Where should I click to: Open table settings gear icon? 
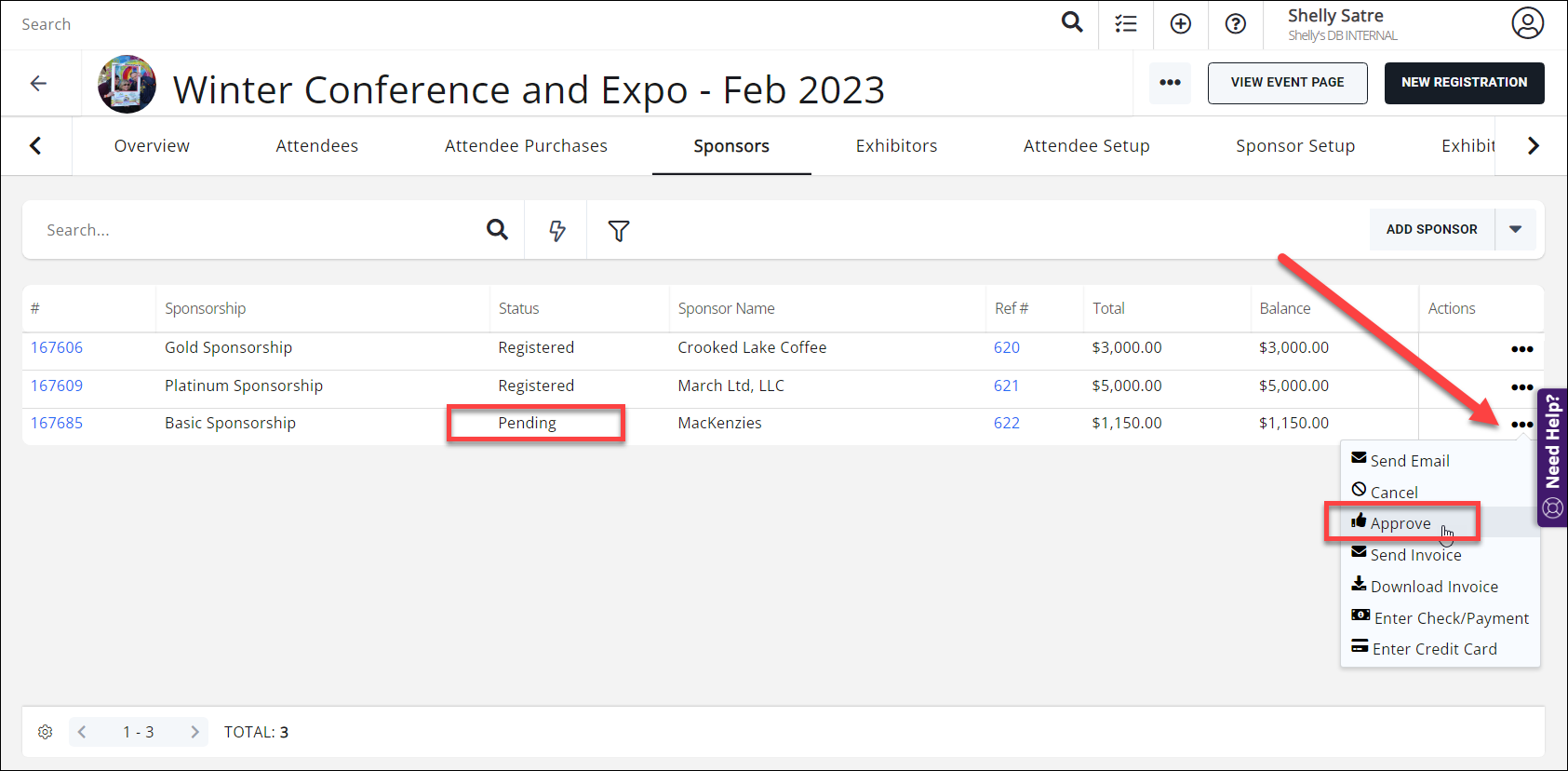pos(45,732)
